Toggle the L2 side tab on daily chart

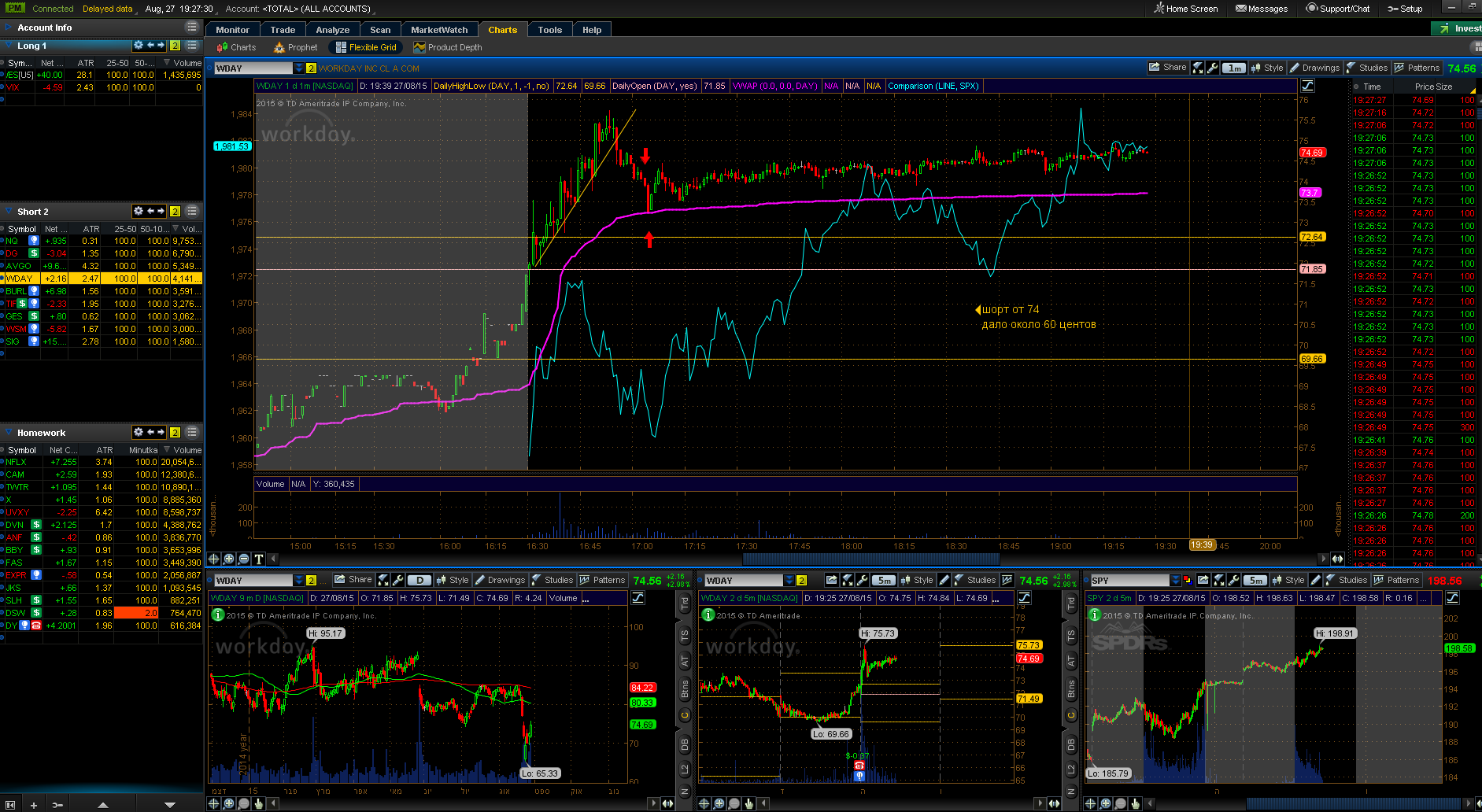pos(684,768)
